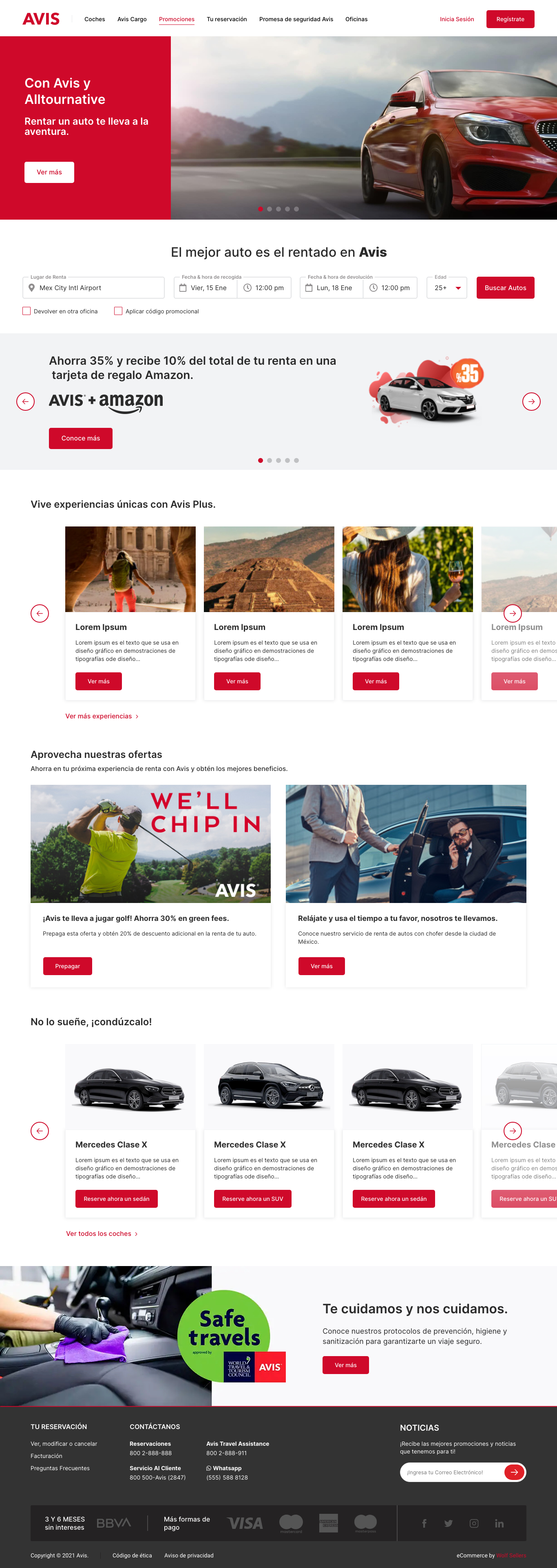
Task: Enable Devolver en otra oficina checkbox
Action: (x=27, y=311)
